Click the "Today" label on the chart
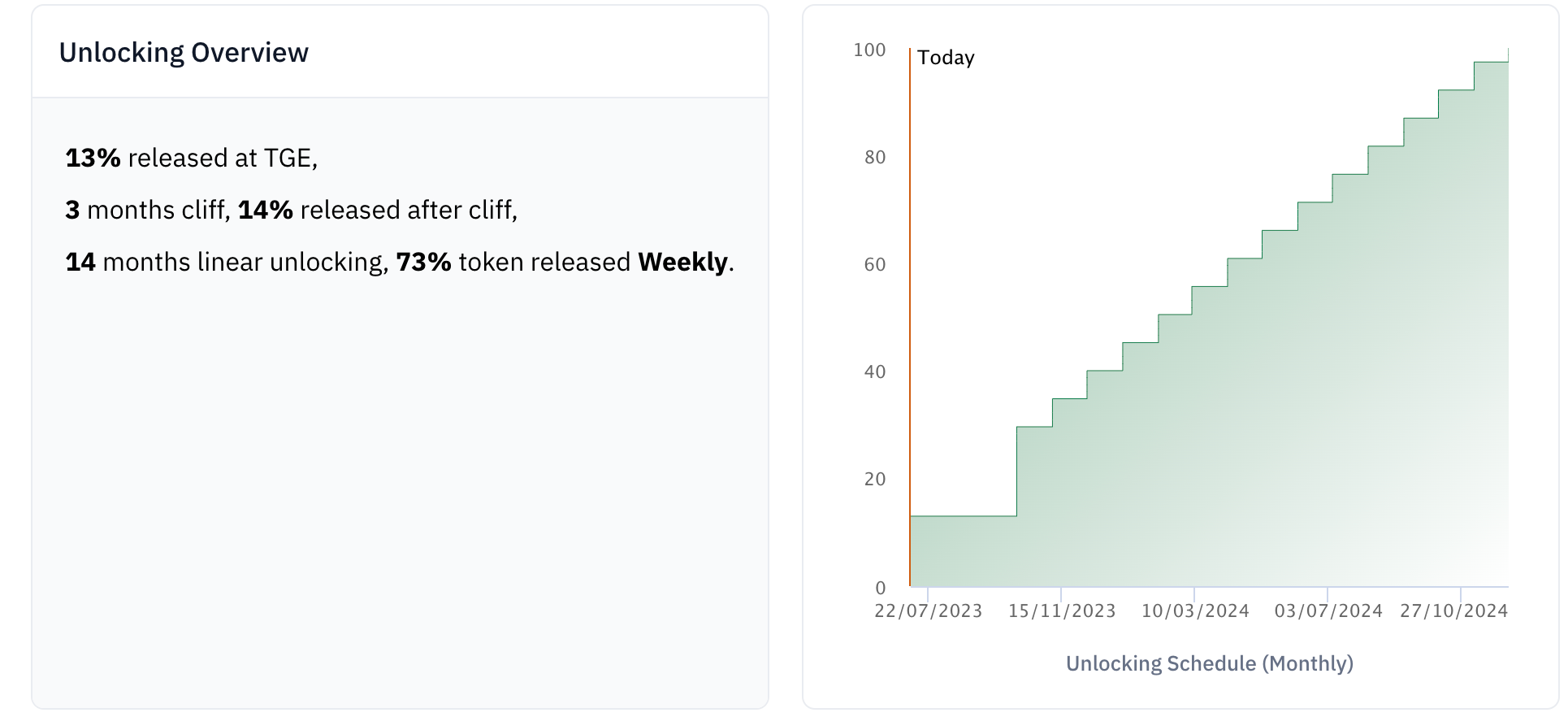 946,58
